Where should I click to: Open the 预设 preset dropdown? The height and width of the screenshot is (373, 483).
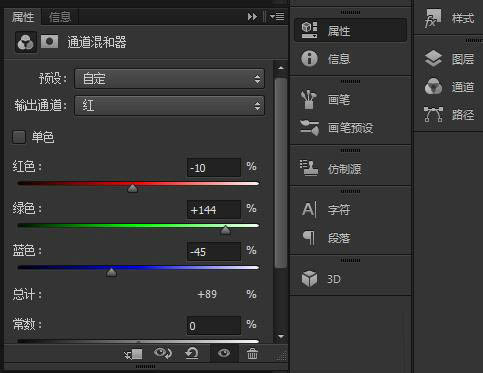pyautogui.click(x=169, y=79)
